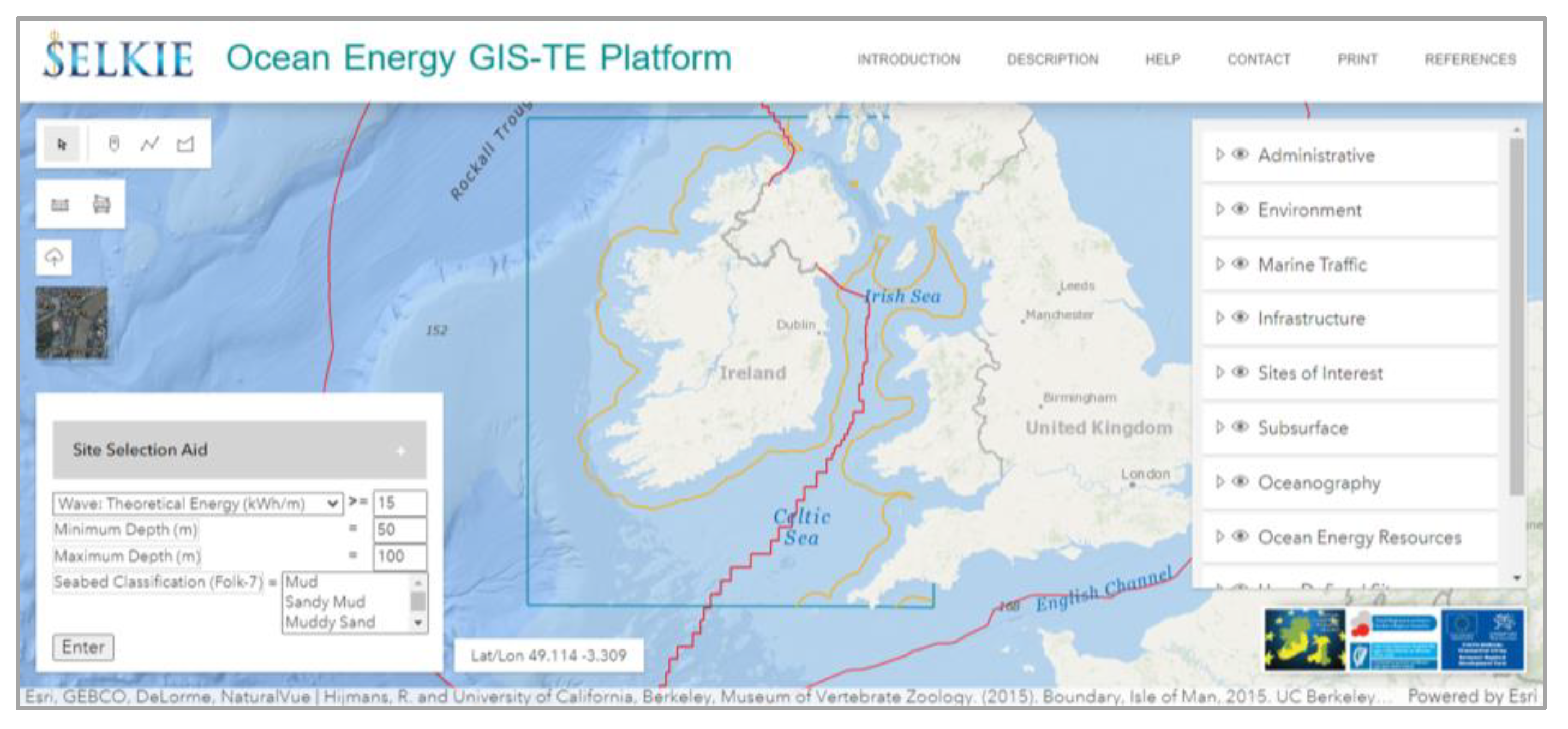Select the polygon drawing tool
This screenshot has width=1568, height=729.
pos(185,145)
